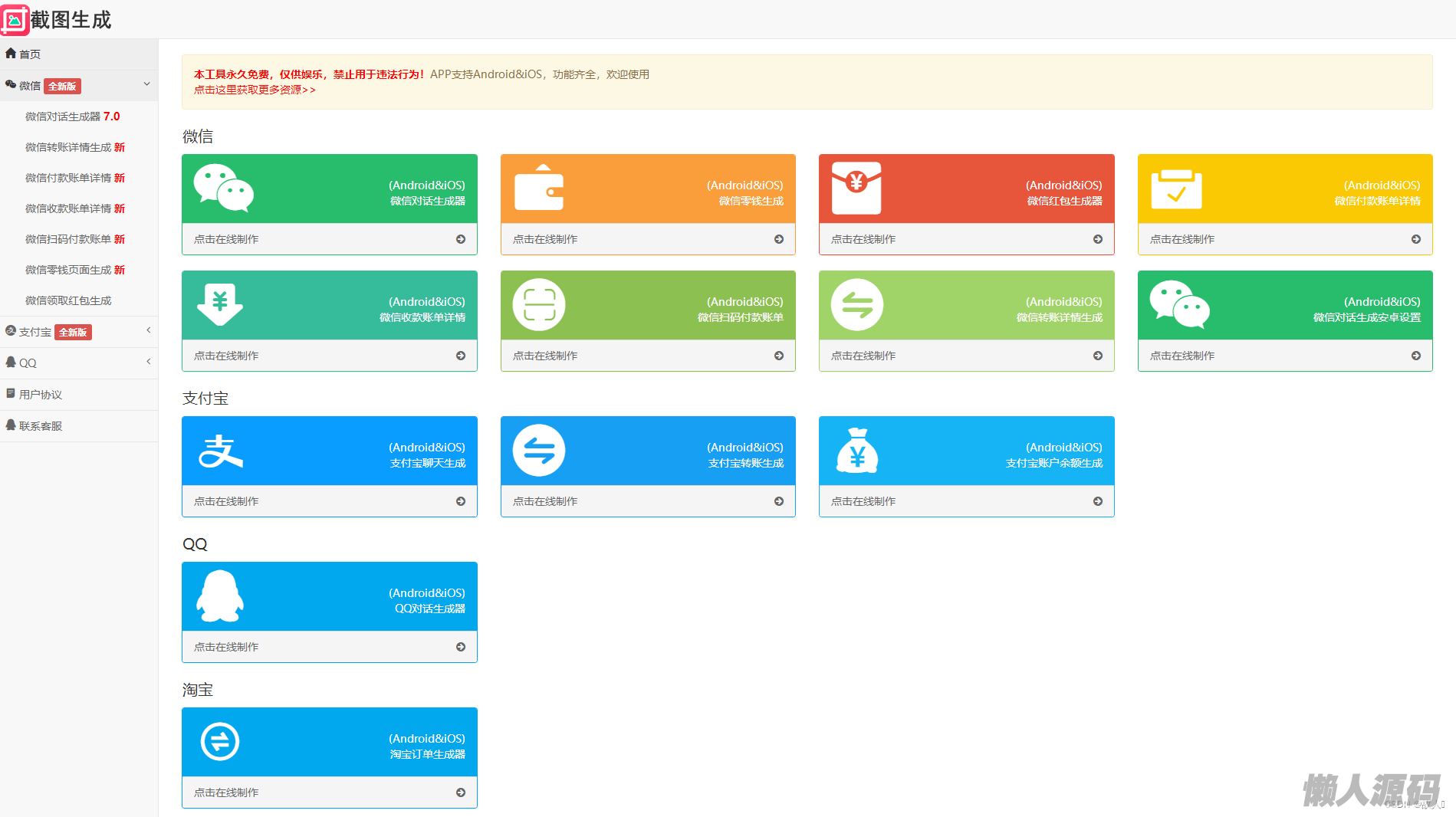Collapse the 微信 sidebar menu section
Screen dimensions: 1456x817
click(x=146, y=84)
